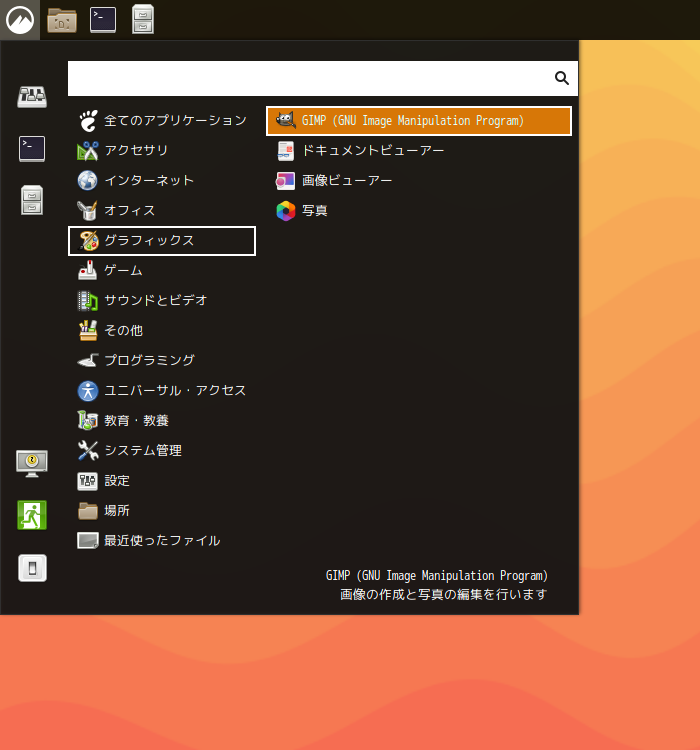Open the main menu mountain logo button

[x=20, y=20]
